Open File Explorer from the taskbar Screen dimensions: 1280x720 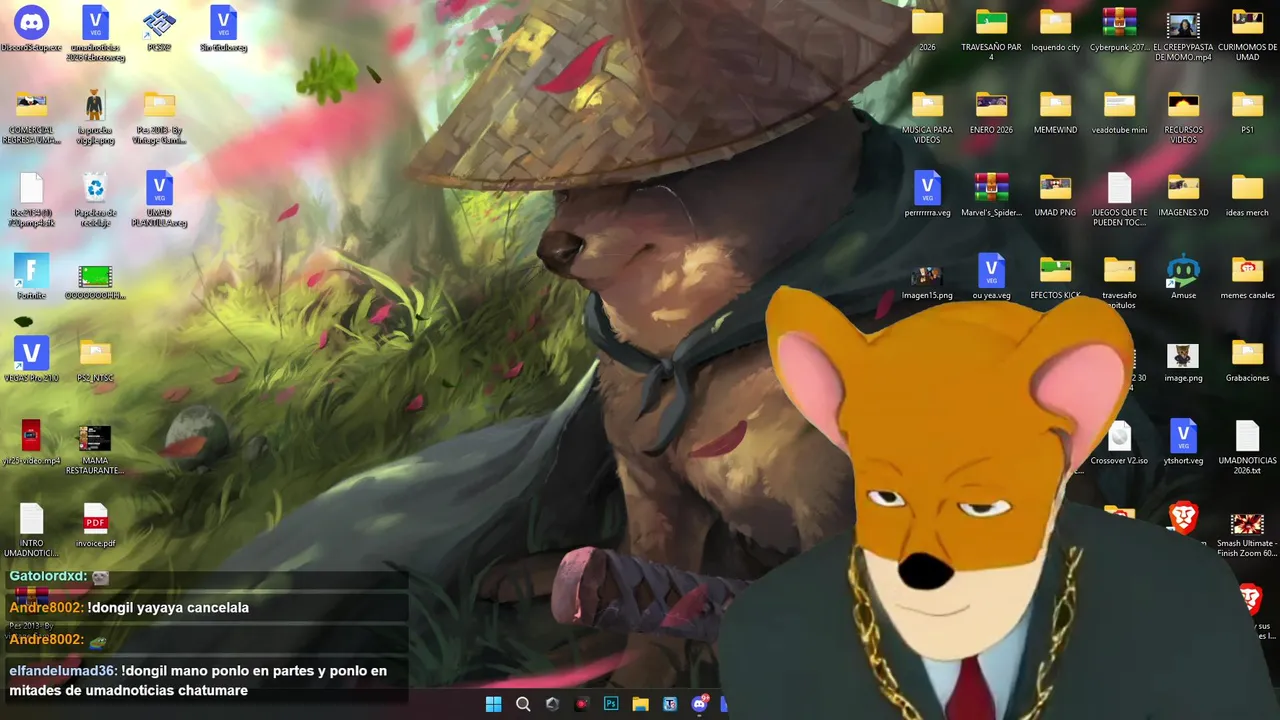click(x=640, y=704)
